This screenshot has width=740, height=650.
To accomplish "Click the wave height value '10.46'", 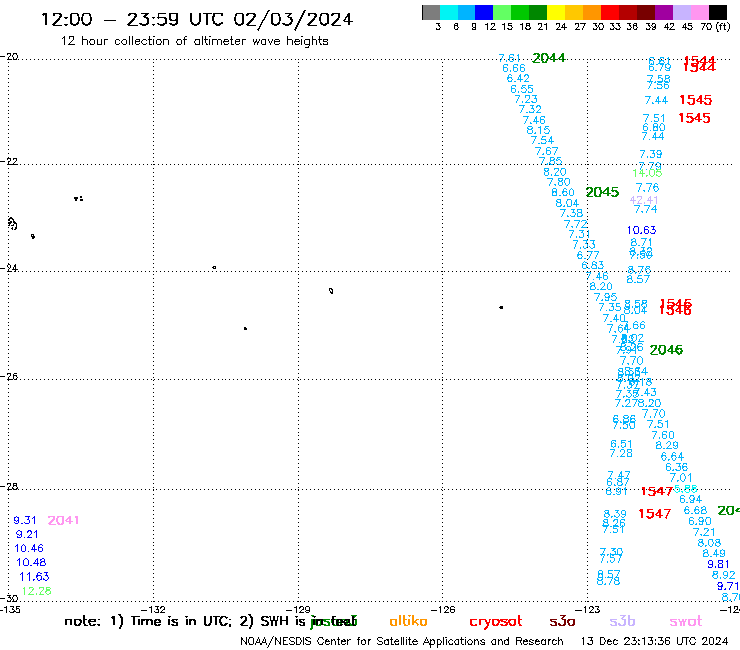I will (29, 549).
